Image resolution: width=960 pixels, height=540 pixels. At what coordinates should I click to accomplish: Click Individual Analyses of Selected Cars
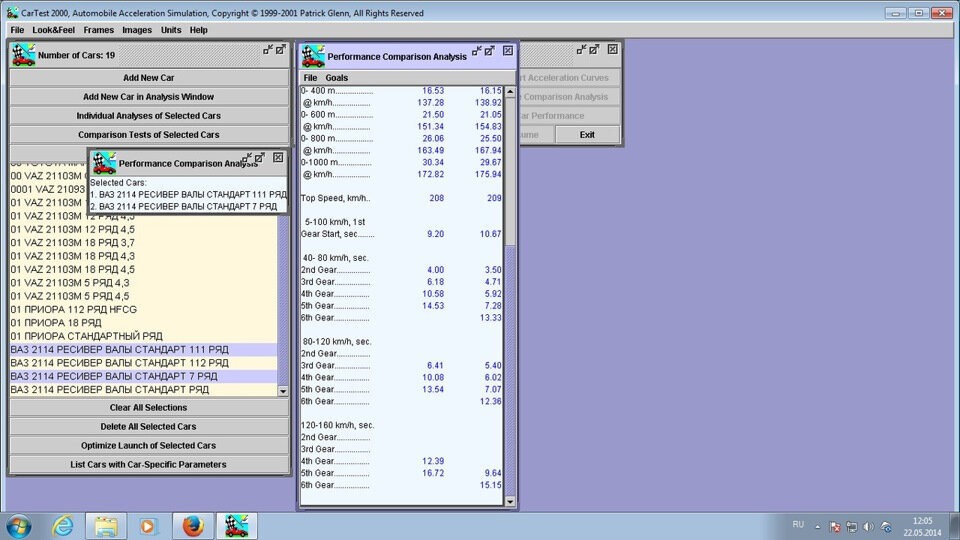tap(149, 116)
